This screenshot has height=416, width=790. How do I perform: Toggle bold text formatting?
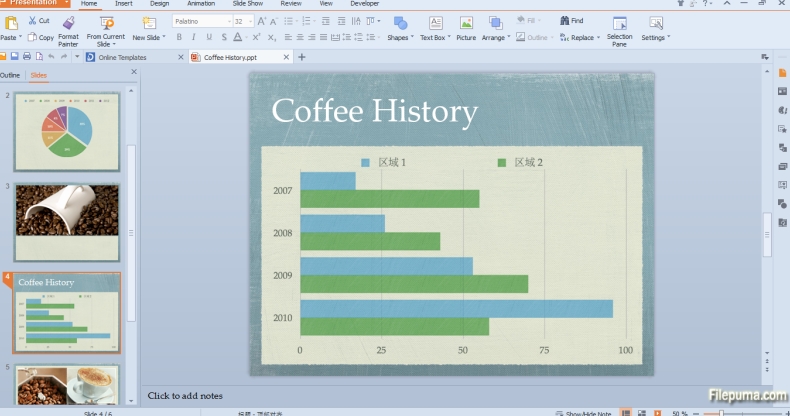click(x=180, y=37)
